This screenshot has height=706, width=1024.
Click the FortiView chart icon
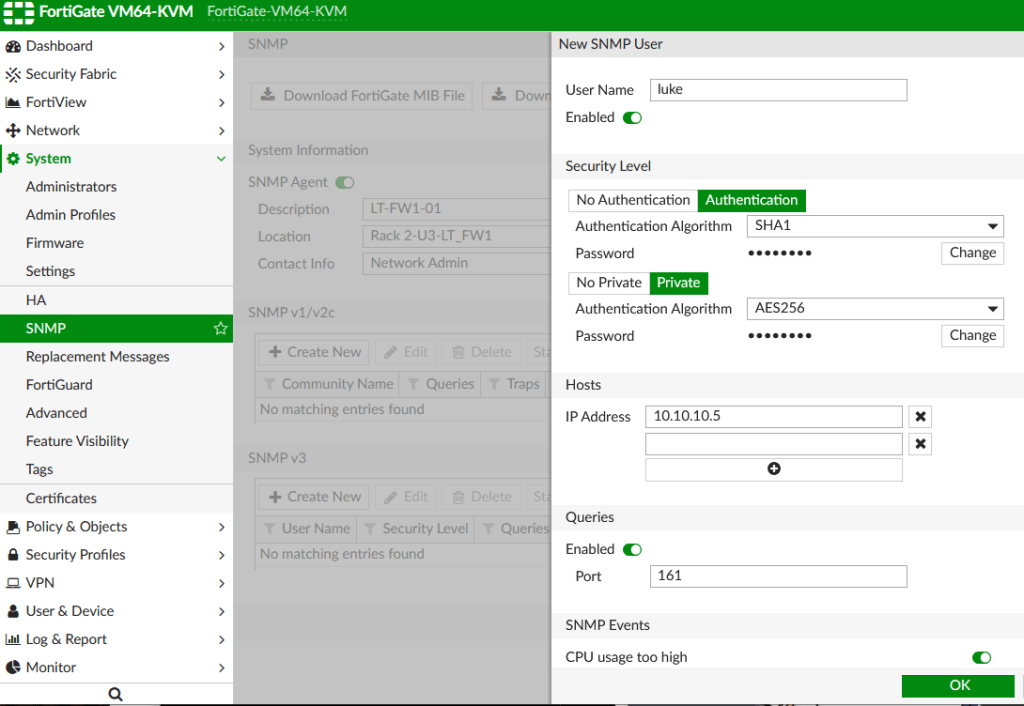click(12, 103)
